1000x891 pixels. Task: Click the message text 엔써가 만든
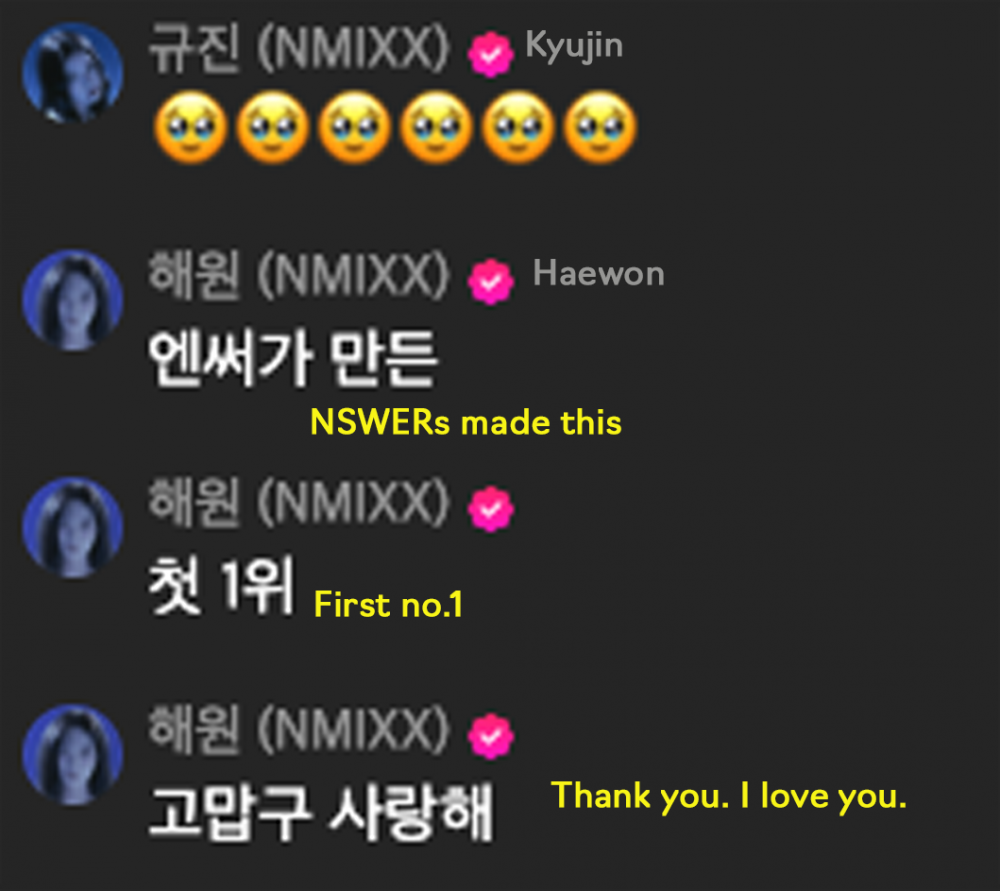[x=293, y=358]
